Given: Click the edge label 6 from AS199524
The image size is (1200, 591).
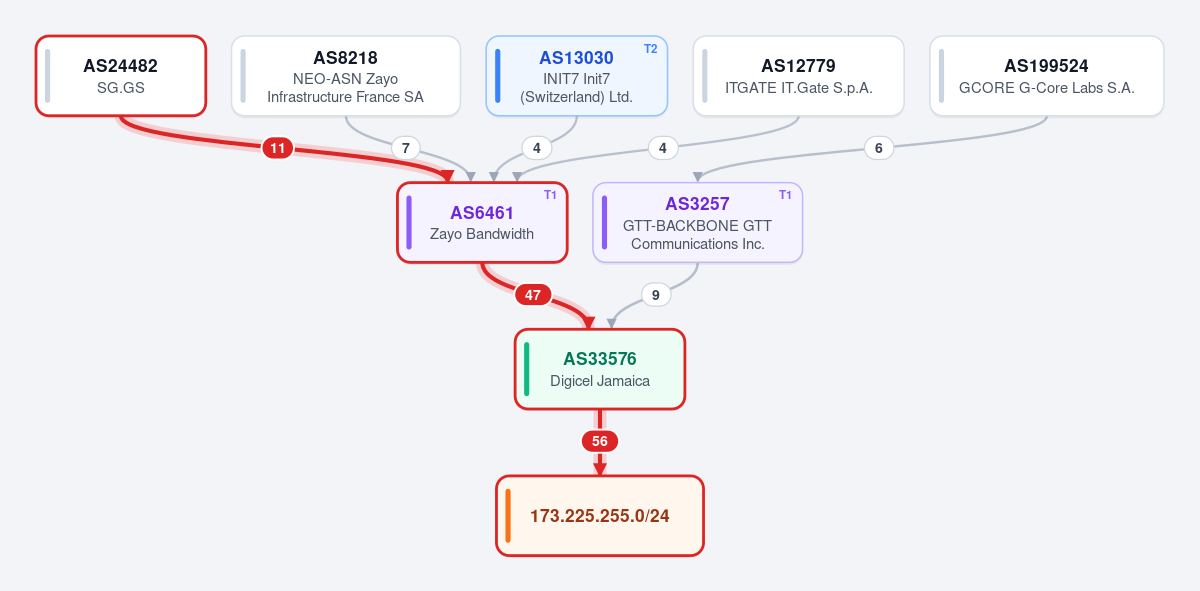Looking at the screenshot, I should 878,148.
